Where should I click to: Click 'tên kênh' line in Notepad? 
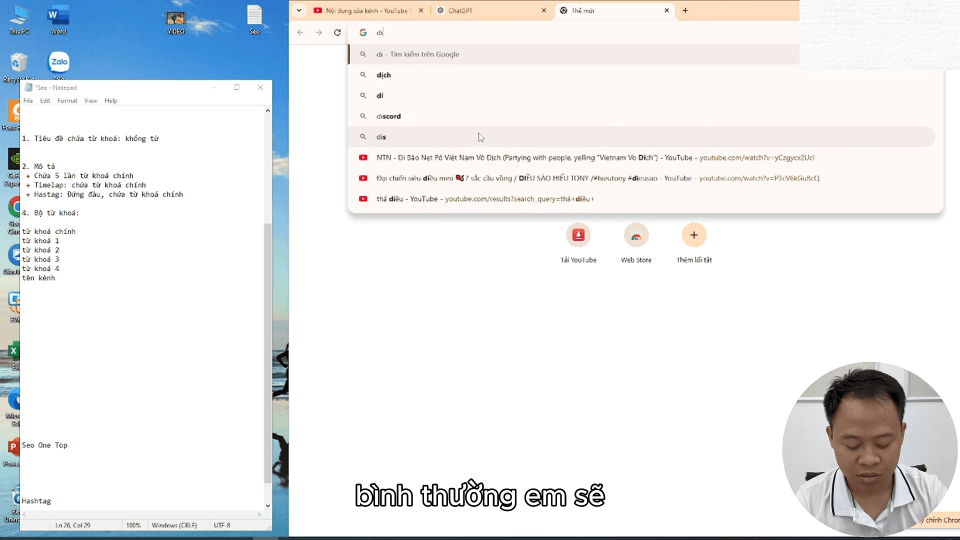coord(39,278)
